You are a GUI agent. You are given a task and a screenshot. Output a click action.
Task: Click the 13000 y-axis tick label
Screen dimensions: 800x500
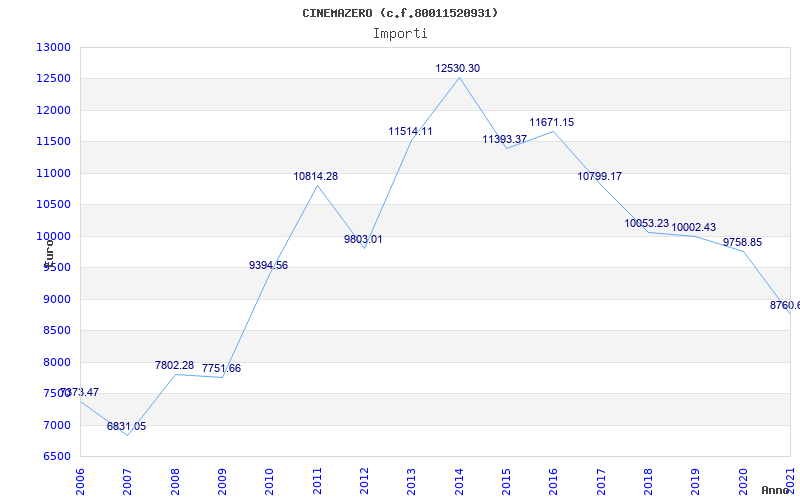(53, 47)
